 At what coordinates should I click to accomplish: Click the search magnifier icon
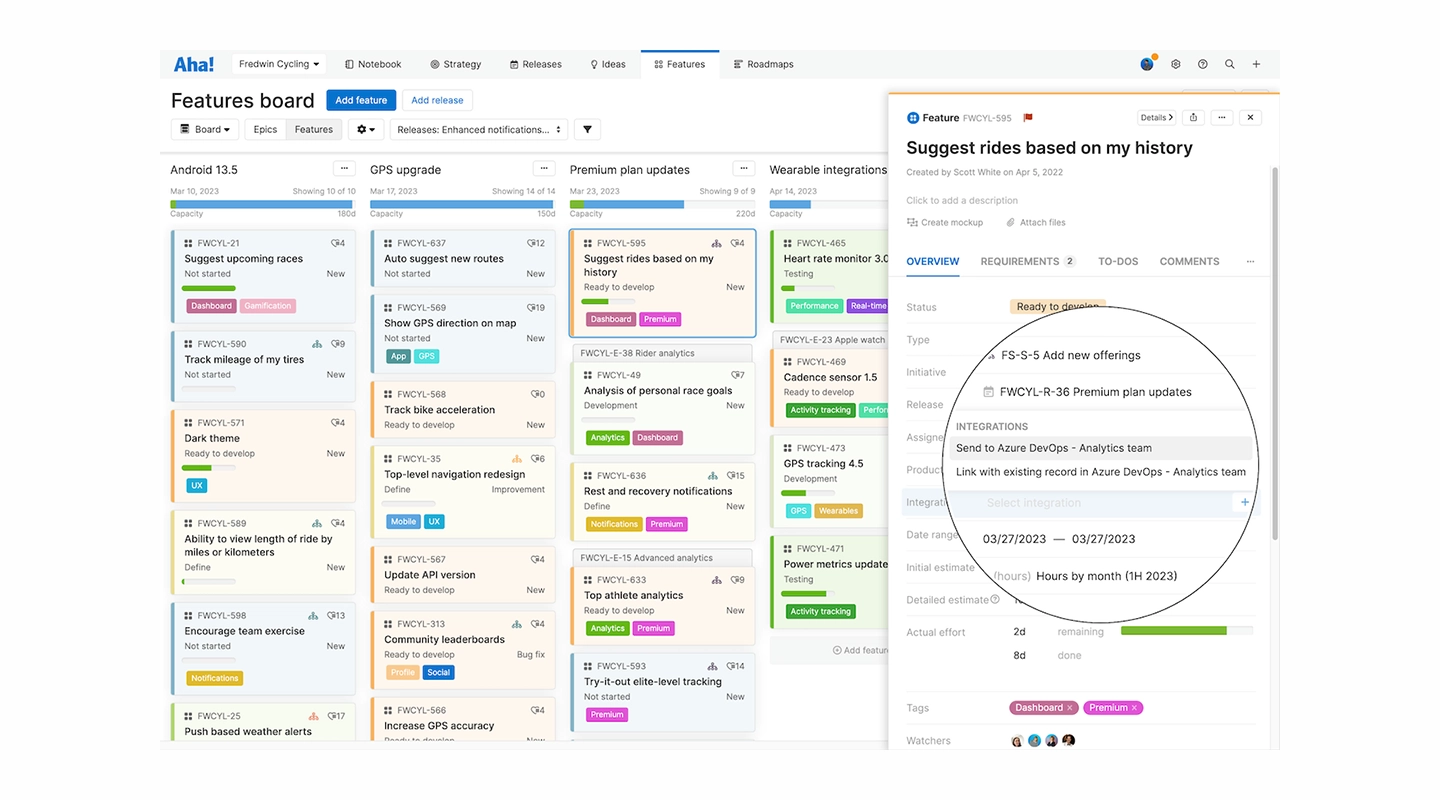[1230, 64]
